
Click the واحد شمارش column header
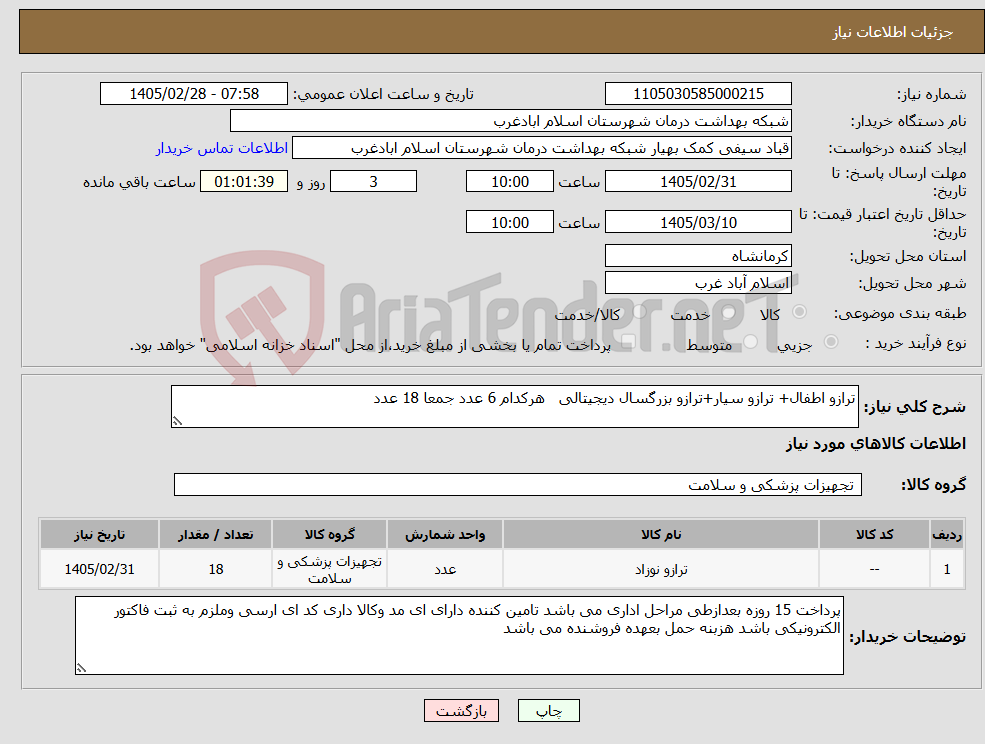click(x=445, y=535)
